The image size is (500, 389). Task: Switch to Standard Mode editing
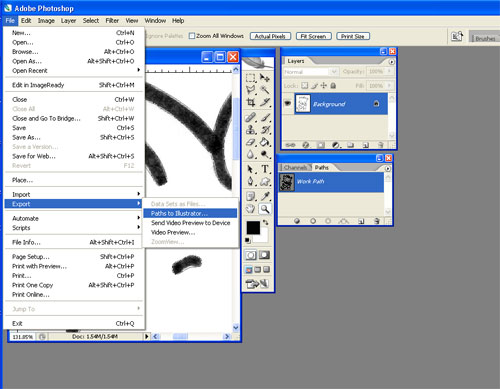pos(251,255)
